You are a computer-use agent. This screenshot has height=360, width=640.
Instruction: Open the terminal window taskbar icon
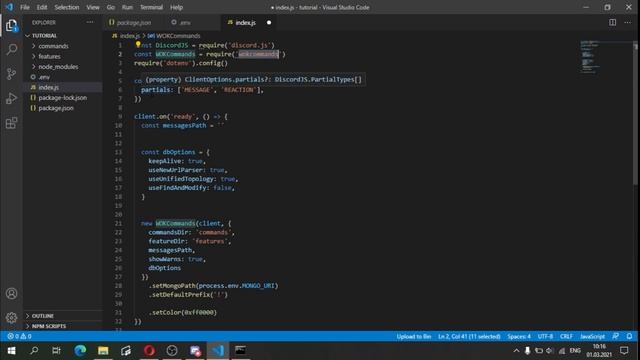click(x=240, y=351)
